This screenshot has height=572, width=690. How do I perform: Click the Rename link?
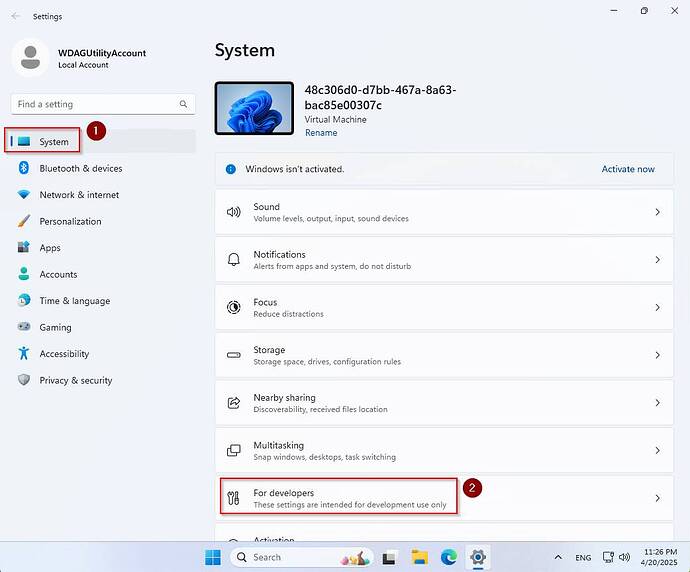click(x=321, y=132)
